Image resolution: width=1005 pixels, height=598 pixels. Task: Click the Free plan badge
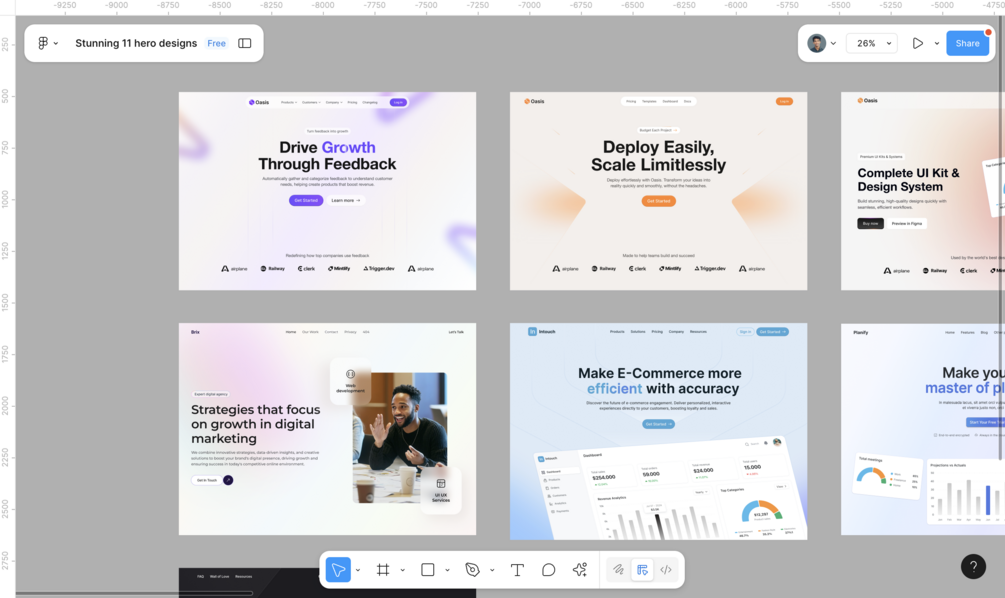point(216,43)
